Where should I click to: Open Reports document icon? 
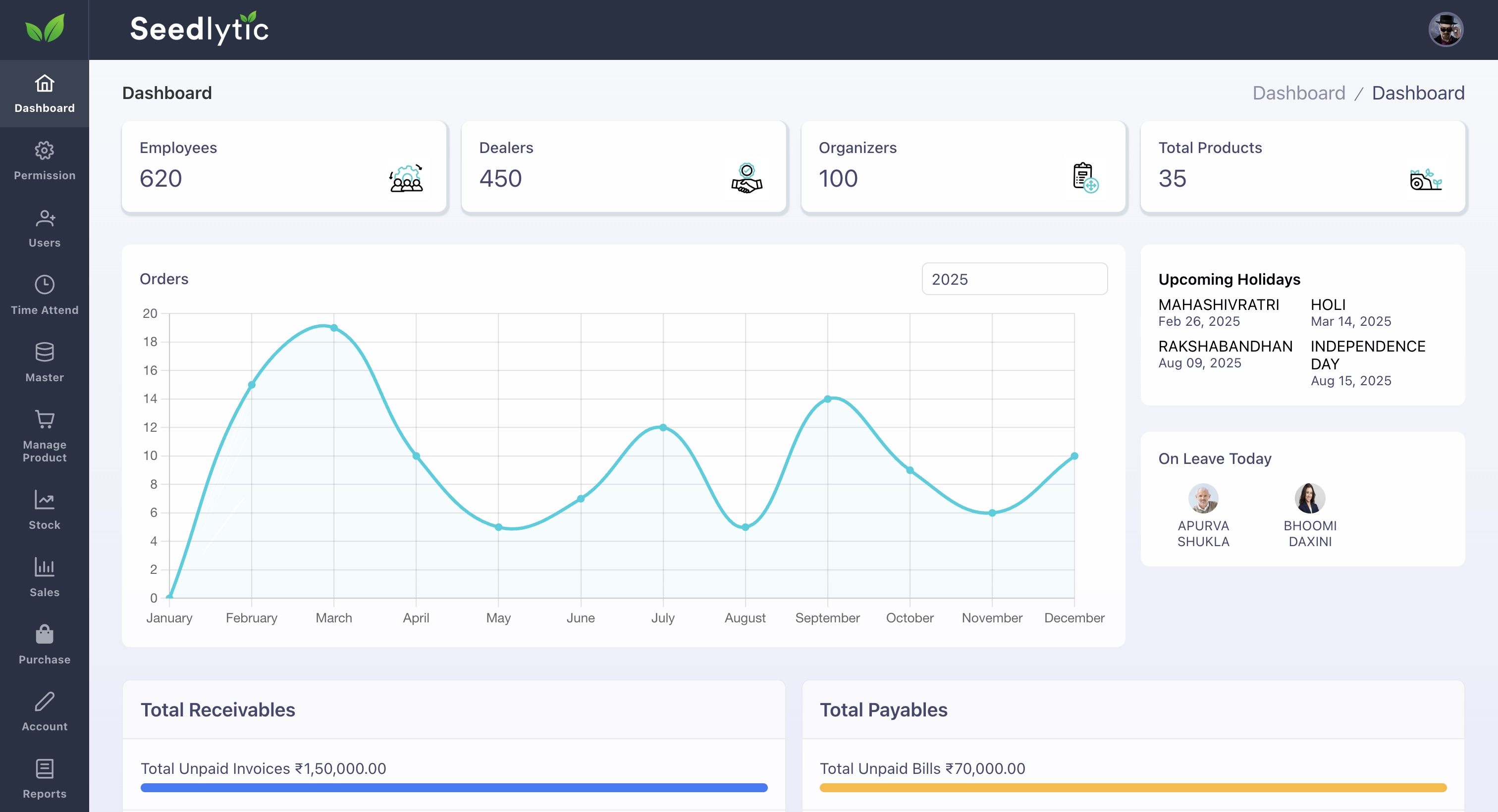point(45,768)
